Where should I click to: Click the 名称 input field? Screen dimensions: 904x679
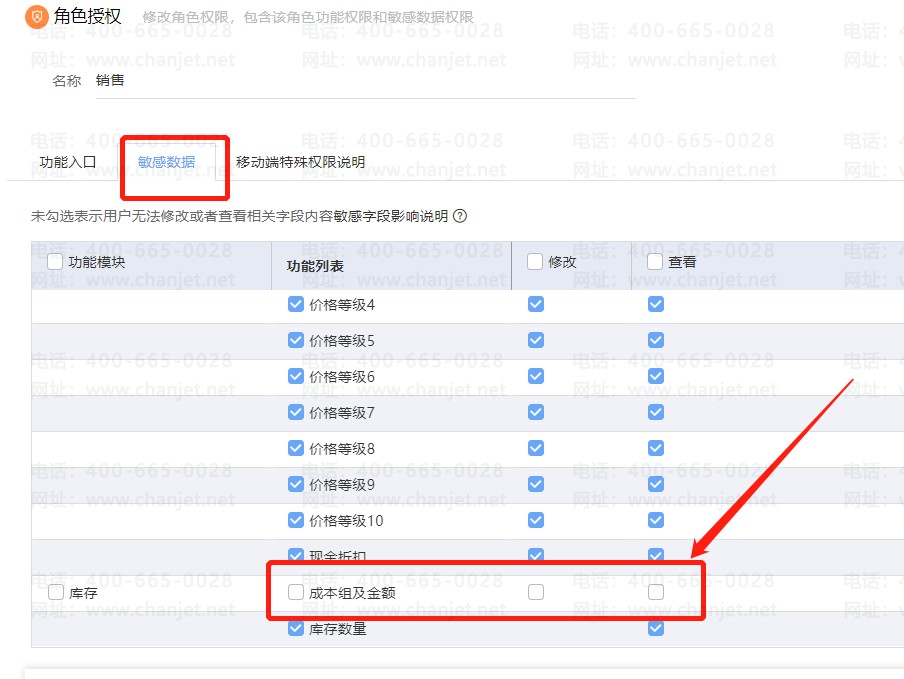pyautogui.click(x=365, y=81)
